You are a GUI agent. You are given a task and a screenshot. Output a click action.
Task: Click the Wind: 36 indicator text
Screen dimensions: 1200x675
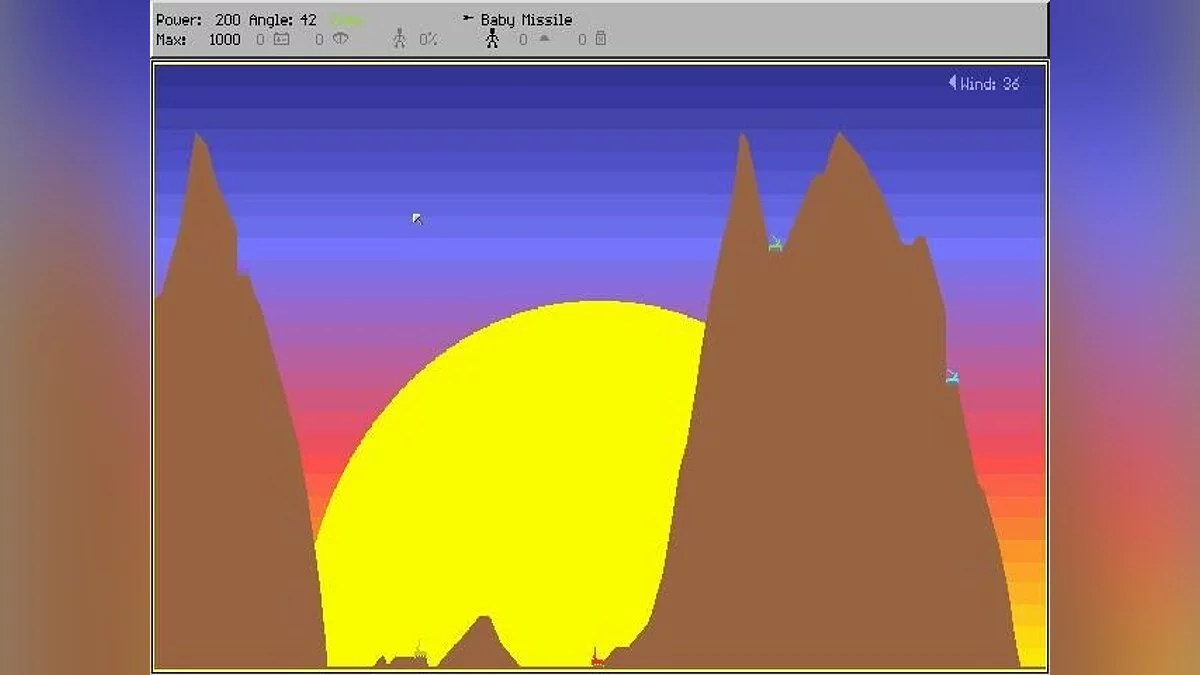990,84
